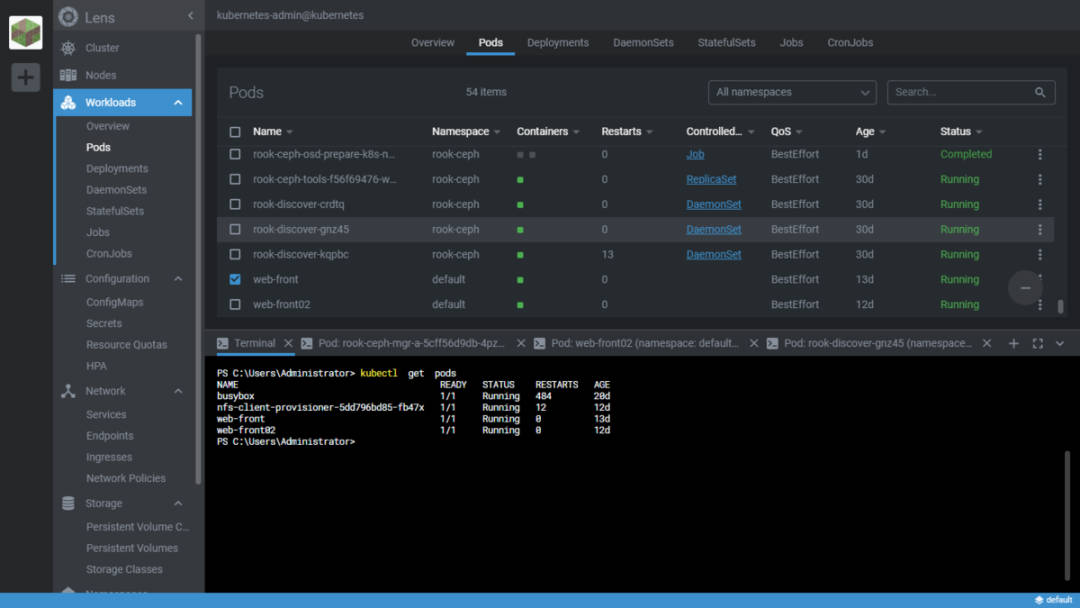The height and width of the screenshot is (608, 1080).
Task: Check the rook-discover-crdtq pod checkbox
Action: coord(235,205)
